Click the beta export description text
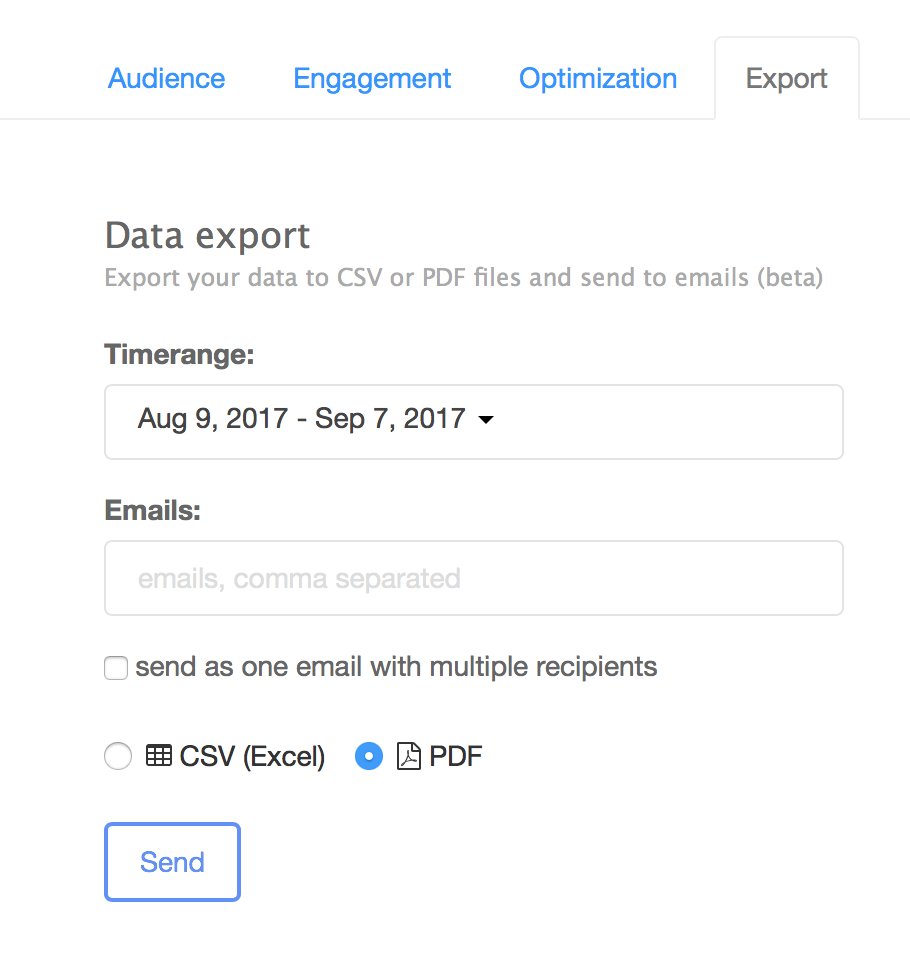The height and width of the screenshot is (970, 910). click(464, 277)
